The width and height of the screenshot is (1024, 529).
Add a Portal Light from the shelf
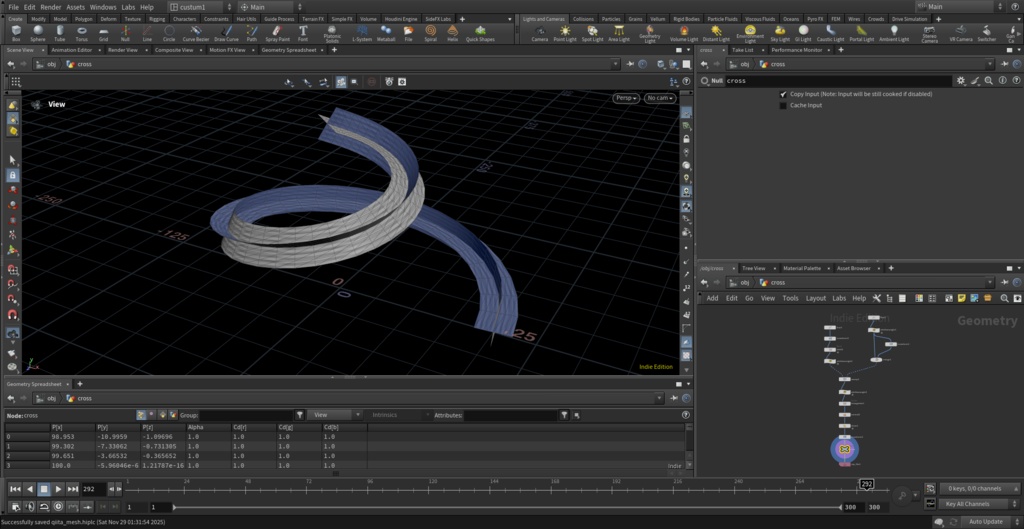click(861, 33)
